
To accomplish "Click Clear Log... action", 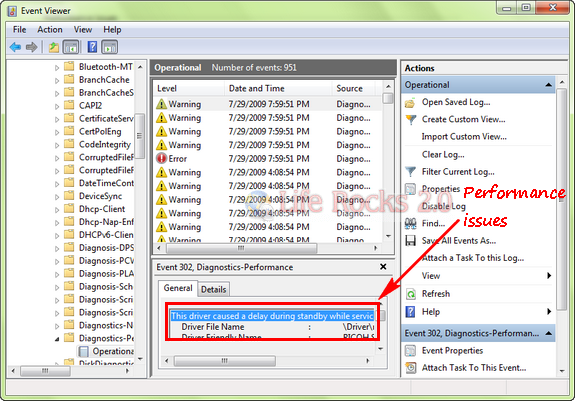I will pos(443,155).
